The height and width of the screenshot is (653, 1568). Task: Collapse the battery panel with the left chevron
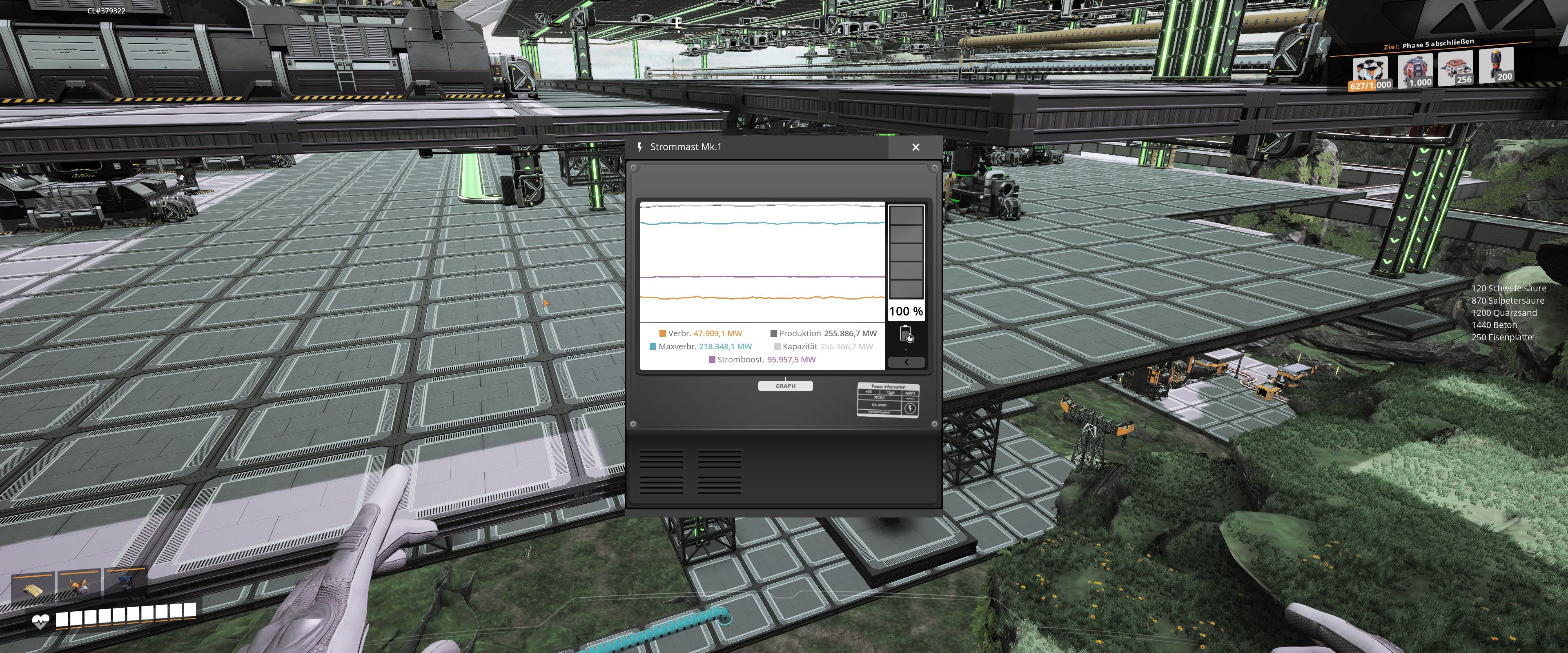pos(906,362)
